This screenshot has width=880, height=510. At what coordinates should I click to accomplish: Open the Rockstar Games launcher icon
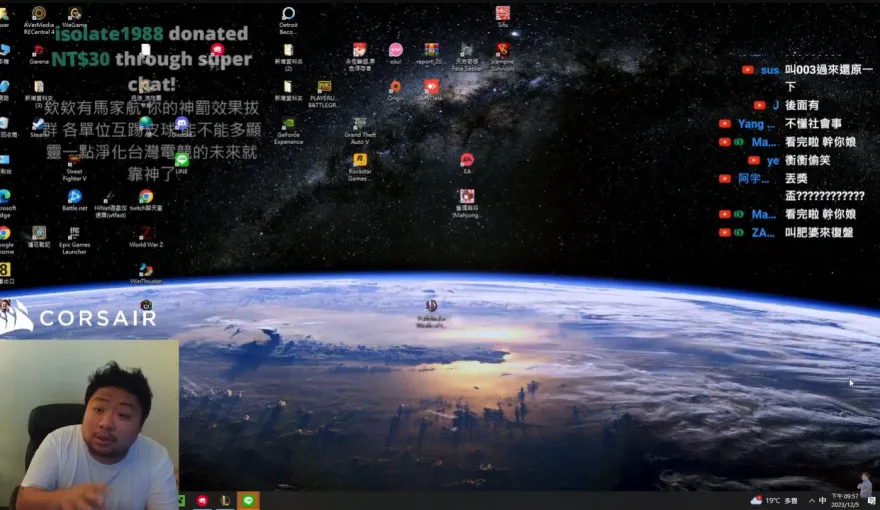[x=360, y=161]
